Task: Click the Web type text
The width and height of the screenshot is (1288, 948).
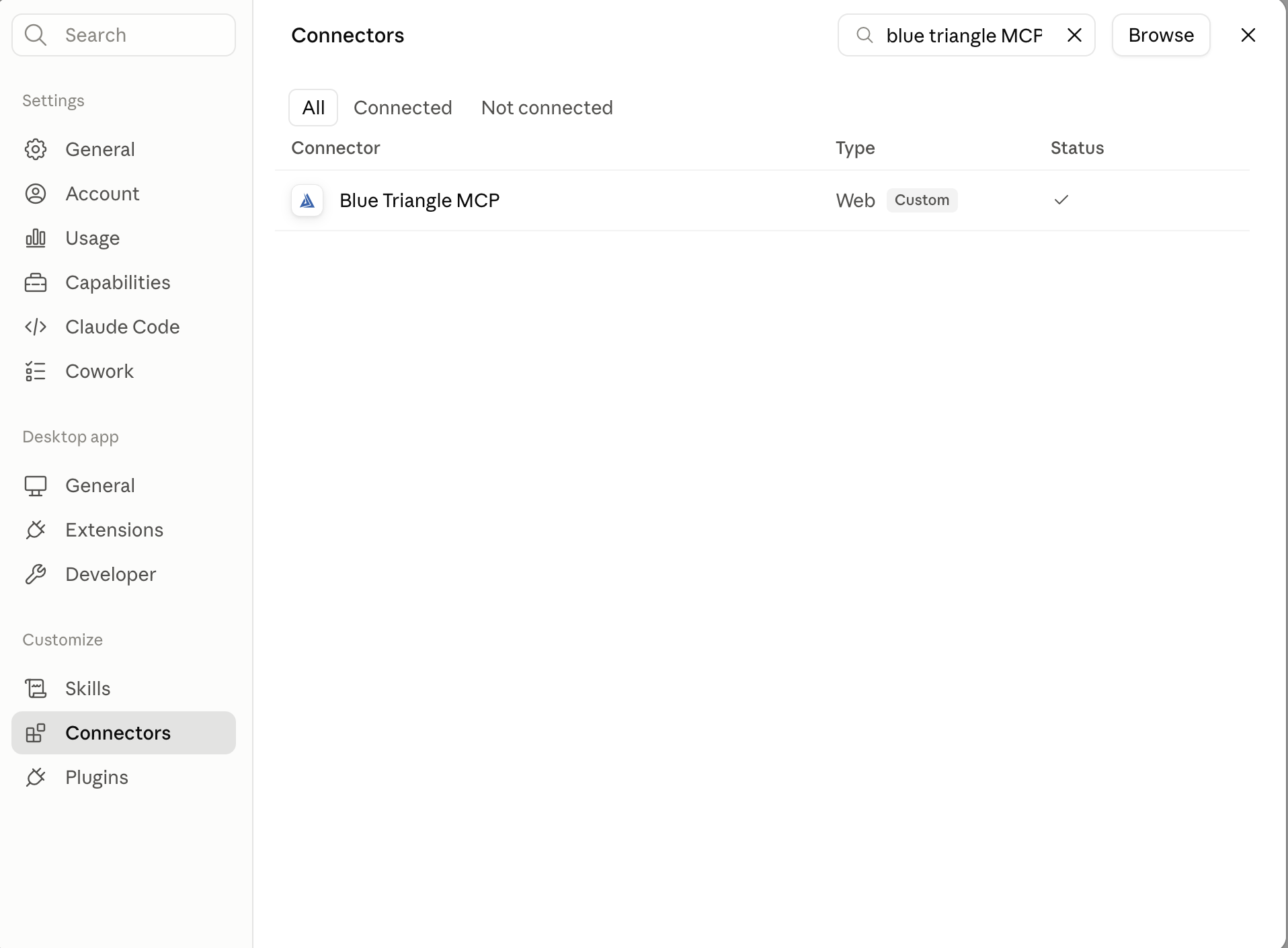Action: [x=855, y=200]
